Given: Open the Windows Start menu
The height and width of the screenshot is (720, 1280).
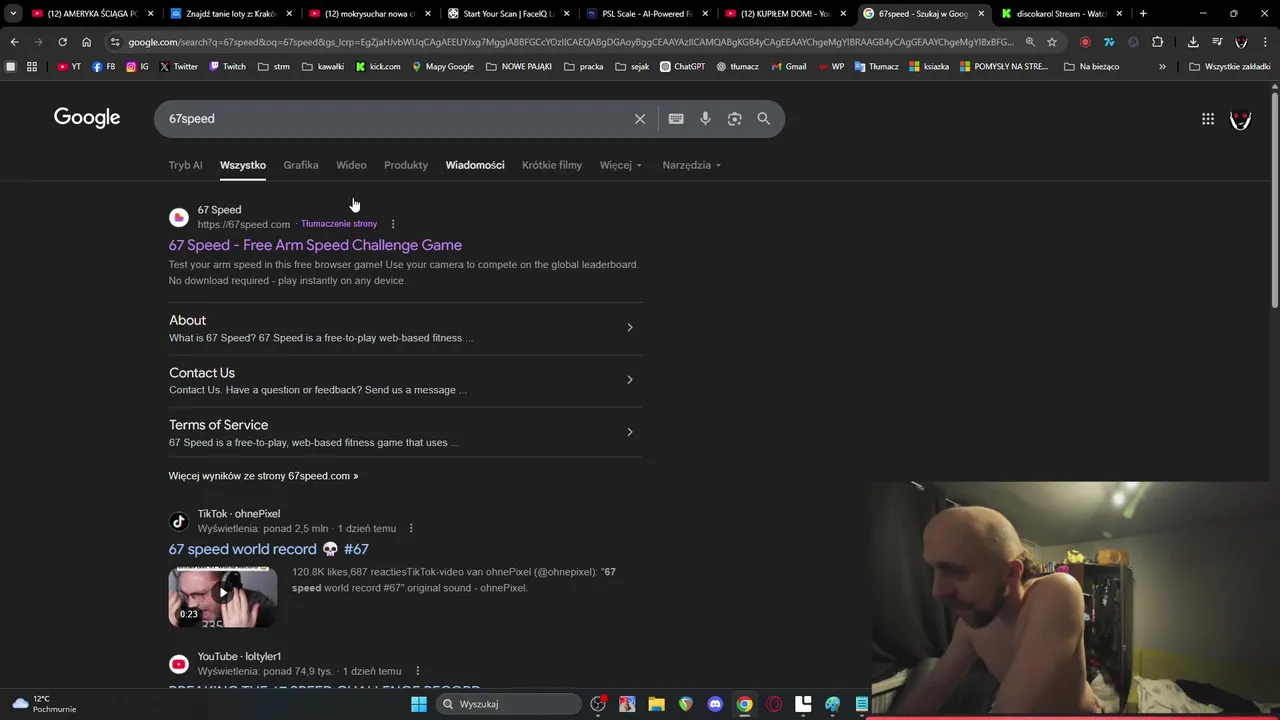Looking at the screenshot, I should point(419,704).
